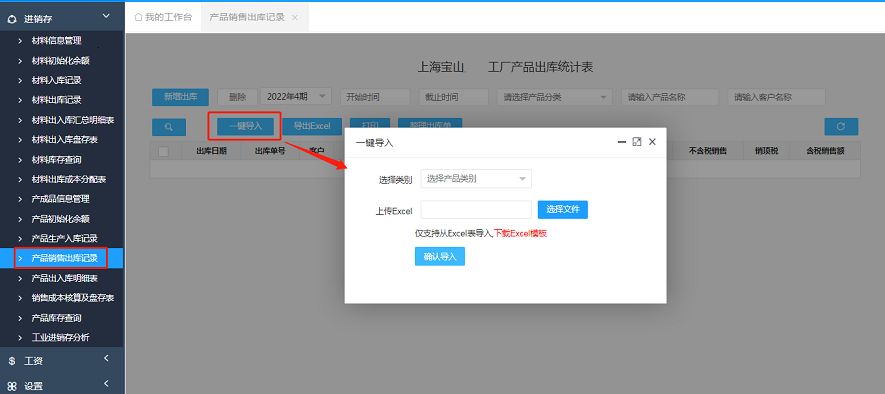Open 工业进销存分析 menu item
The image size is (885, 394).
(62, 338)
